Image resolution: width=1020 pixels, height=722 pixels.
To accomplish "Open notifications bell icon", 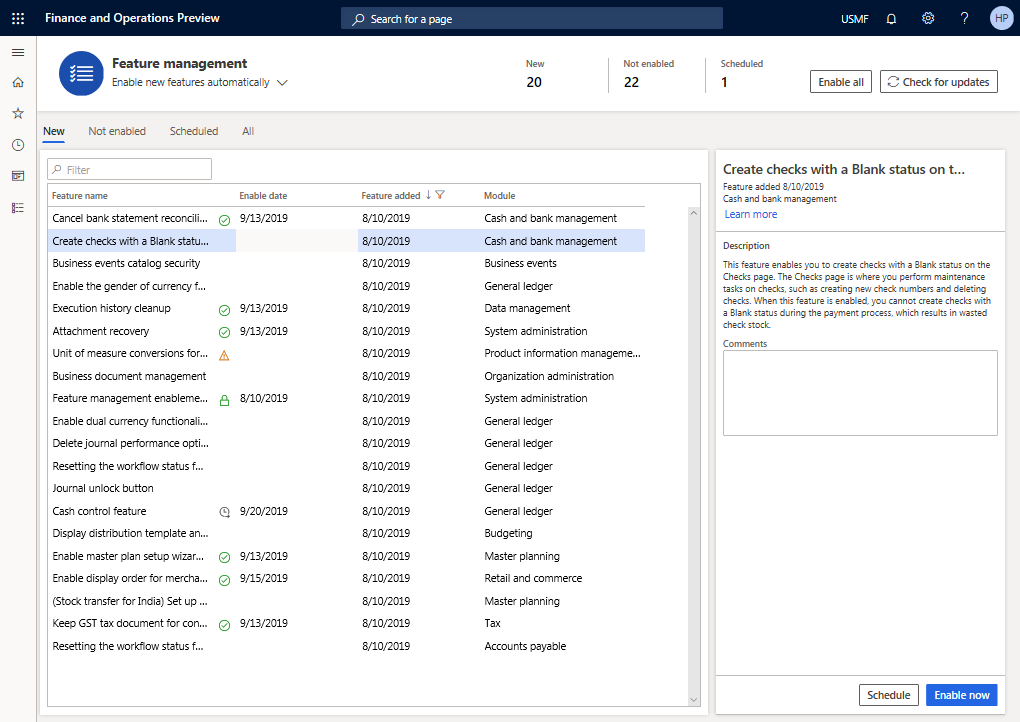I will tap(891, 18).
